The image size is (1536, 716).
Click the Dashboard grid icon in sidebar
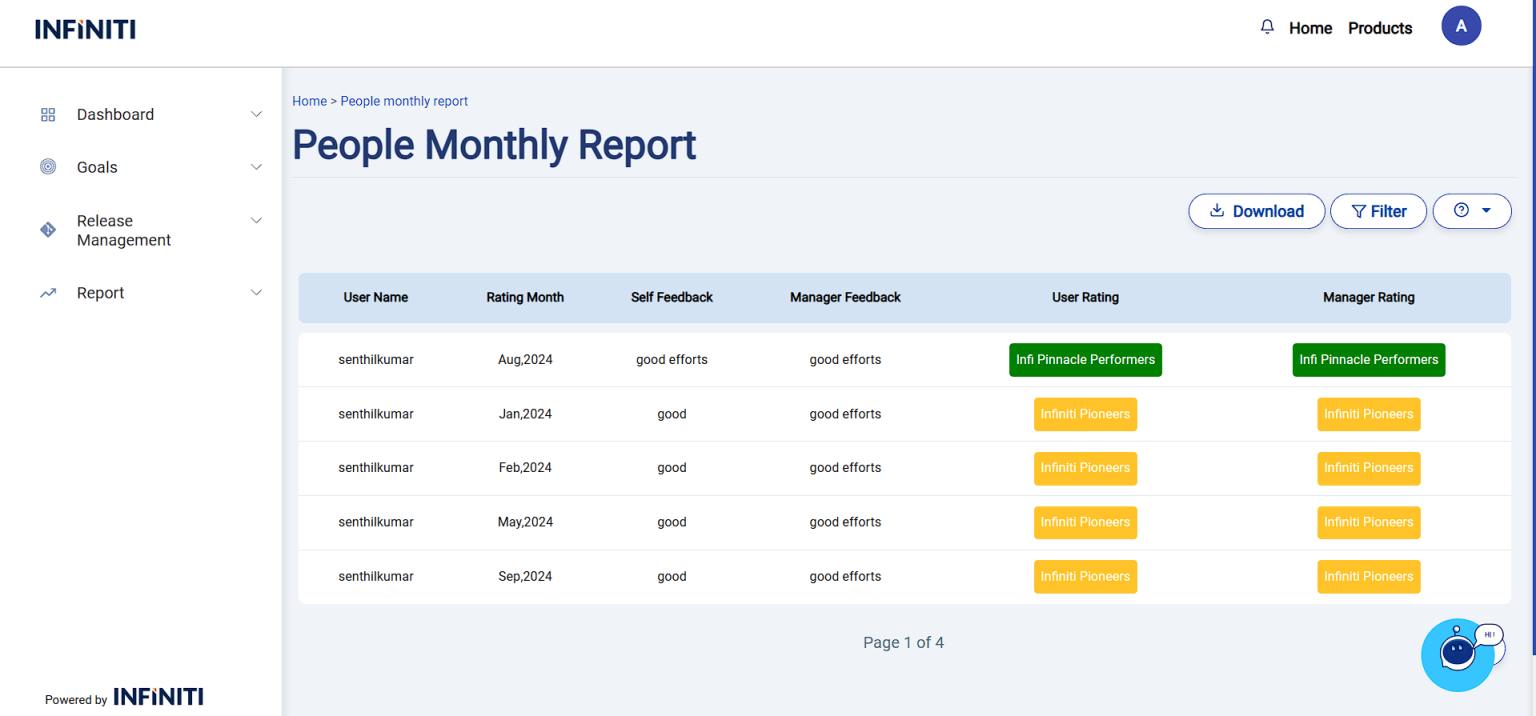point(48,115)
